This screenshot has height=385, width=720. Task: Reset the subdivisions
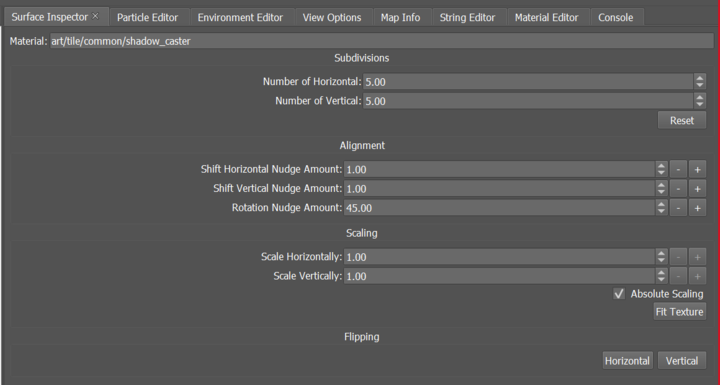click(682, 120)
